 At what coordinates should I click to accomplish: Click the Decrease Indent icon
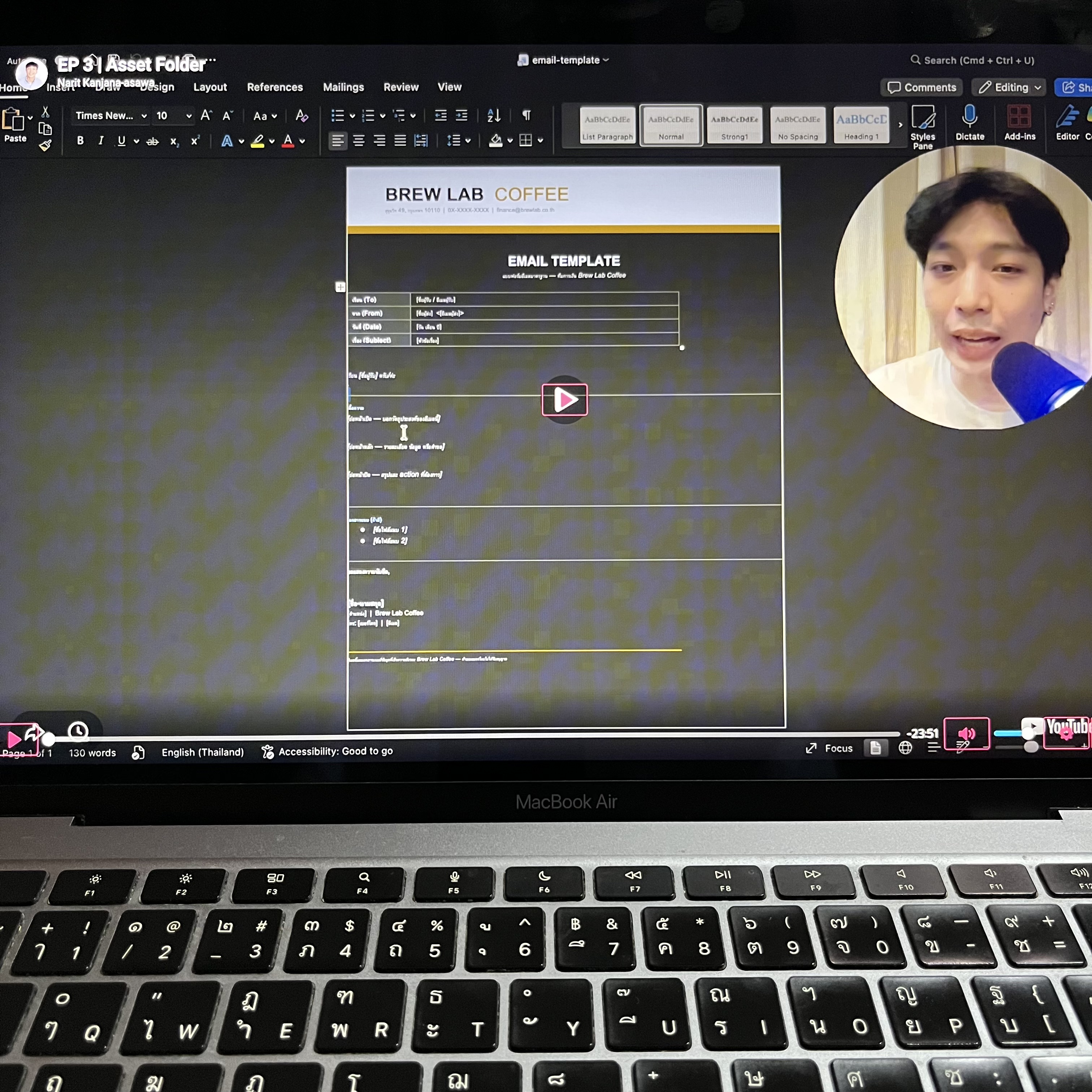440,115
